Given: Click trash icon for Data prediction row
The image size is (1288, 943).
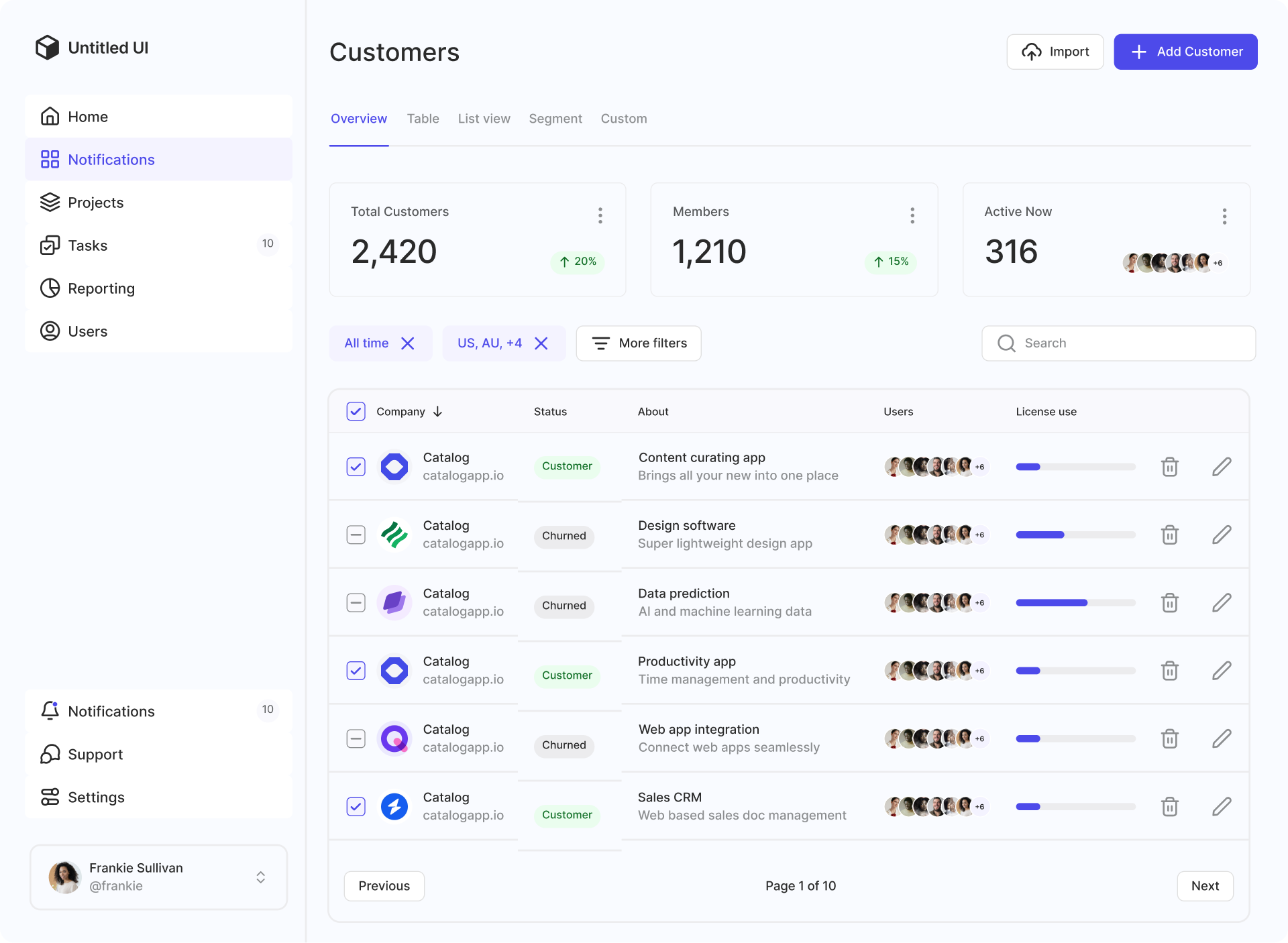Looking at the screenshot, I should [x=1169, y=602].
